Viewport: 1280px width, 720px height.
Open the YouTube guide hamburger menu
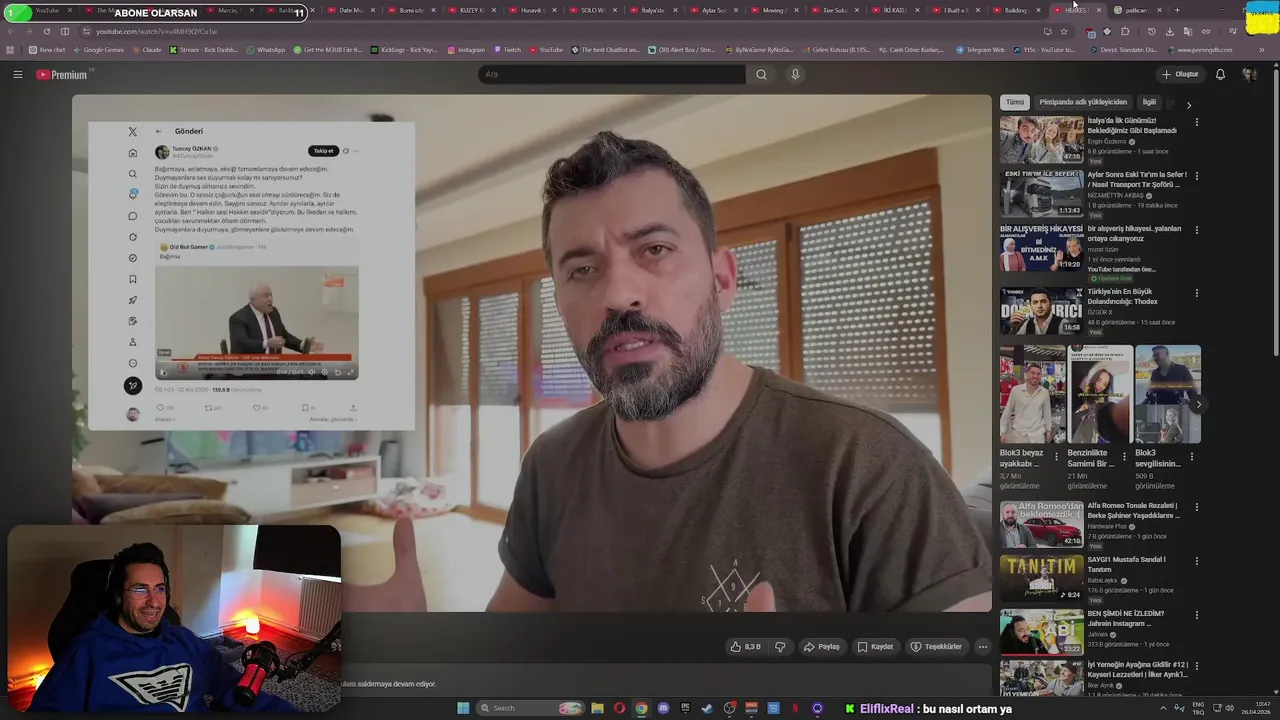coord(17,74)
